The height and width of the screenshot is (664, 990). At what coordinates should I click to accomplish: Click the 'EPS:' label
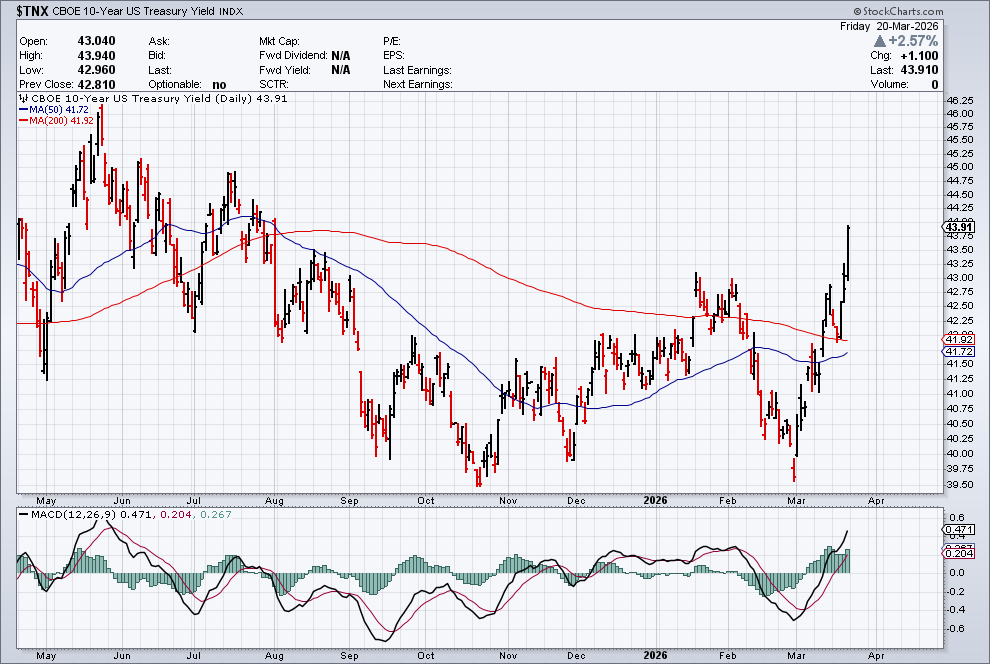pos(393,56)
